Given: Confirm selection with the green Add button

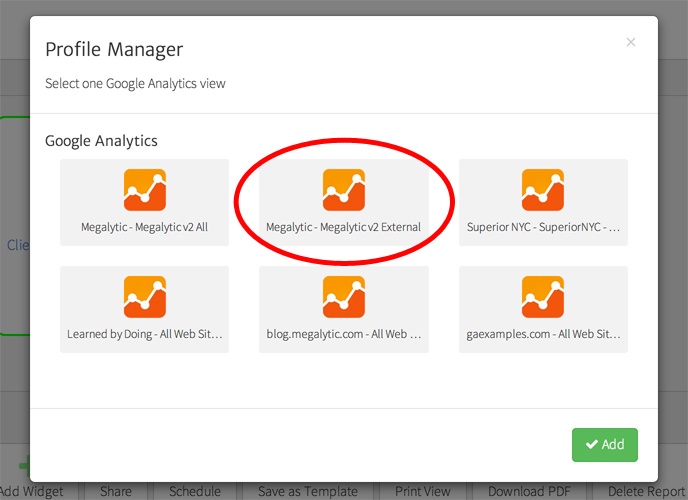Looking at the screenshot, I should pos(605,445).
